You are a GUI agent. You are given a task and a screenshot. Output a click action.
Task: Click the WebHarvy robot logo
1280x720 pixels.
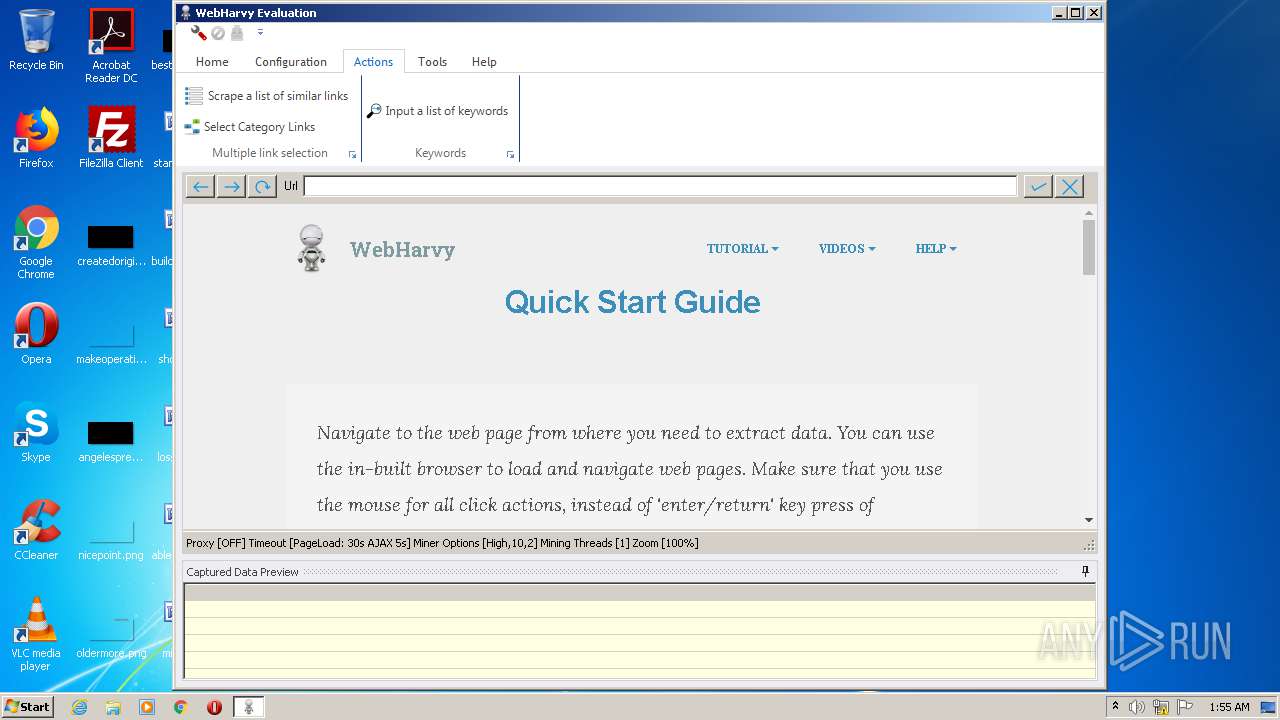pyautogui.click(x=312, y=248)
